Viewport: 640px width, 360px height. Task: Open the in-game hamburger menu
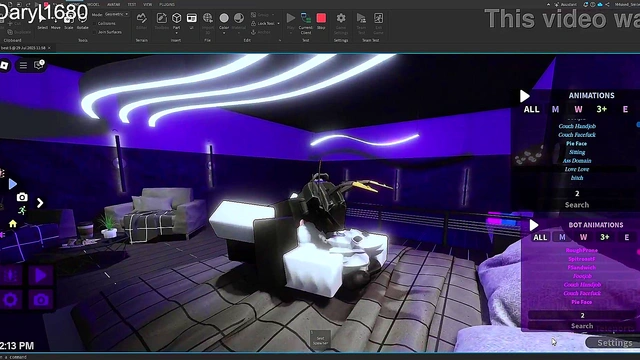23,65
